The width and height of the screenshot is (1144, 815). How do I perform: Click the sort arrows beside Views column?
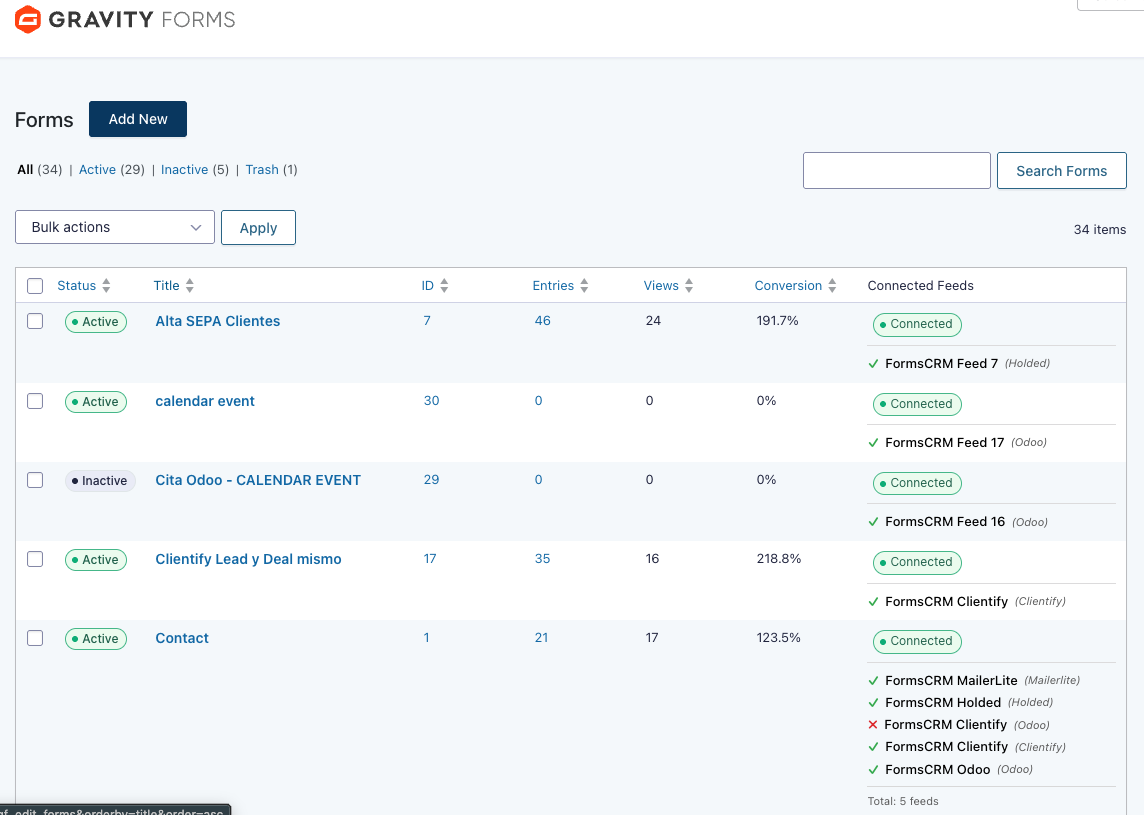(689, 286)
